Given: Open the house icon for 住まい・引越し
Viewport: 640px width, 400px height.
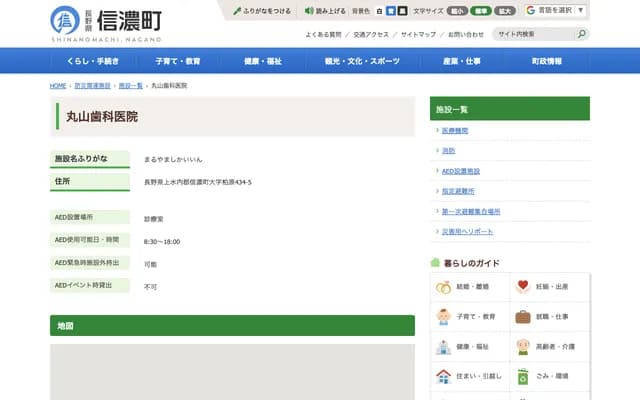Looking at the screenshot, I should (x=443, y=377).
